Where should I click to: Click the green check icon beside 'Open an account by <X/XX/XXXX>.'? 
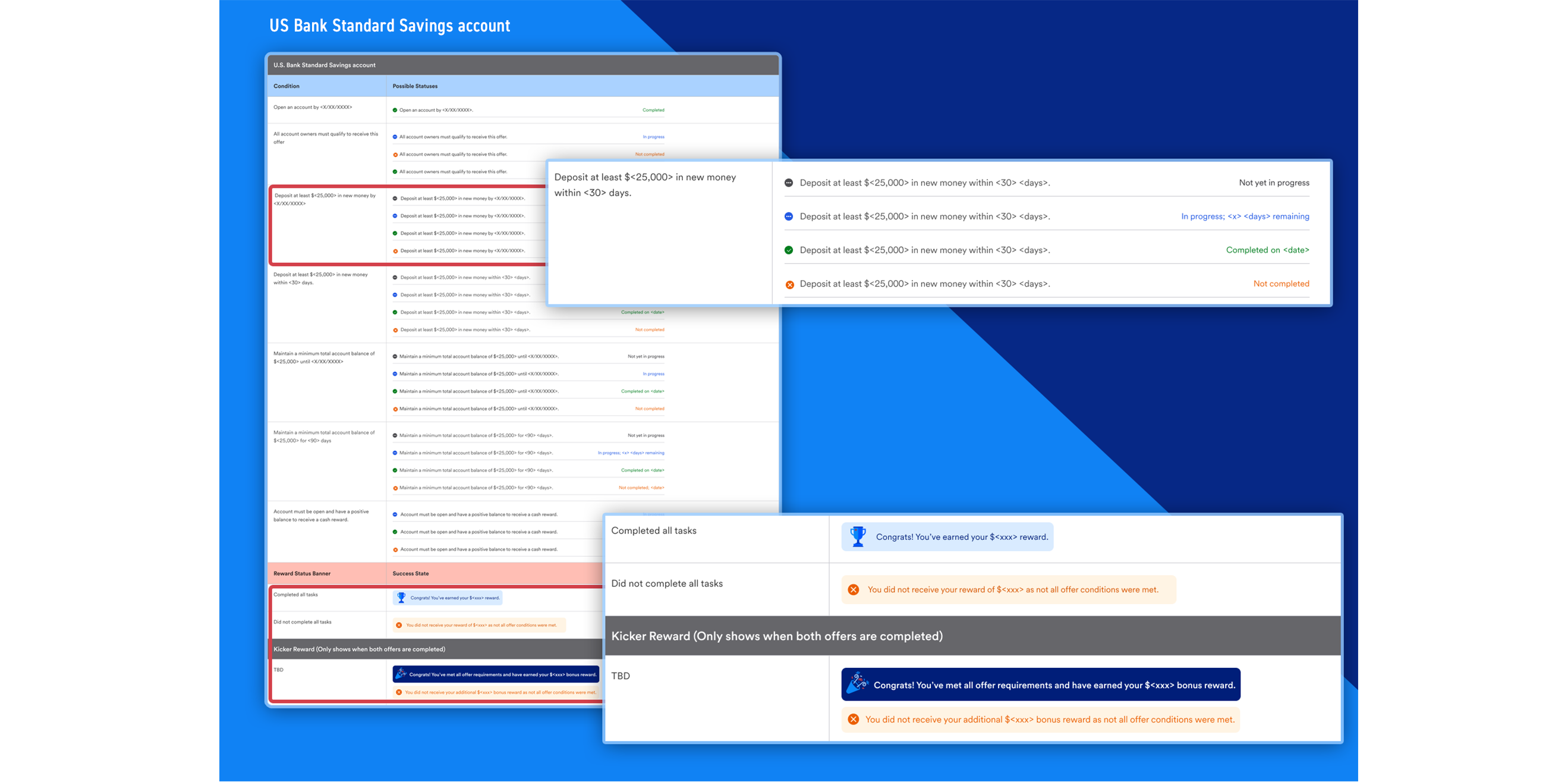395,110
